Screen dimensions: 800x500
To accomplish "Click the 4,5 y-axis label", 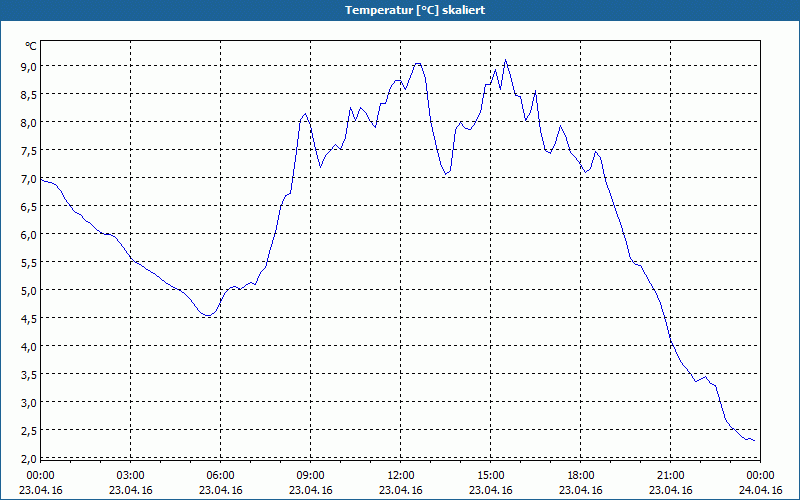I will pyautogui.click(x=29, y=319).
